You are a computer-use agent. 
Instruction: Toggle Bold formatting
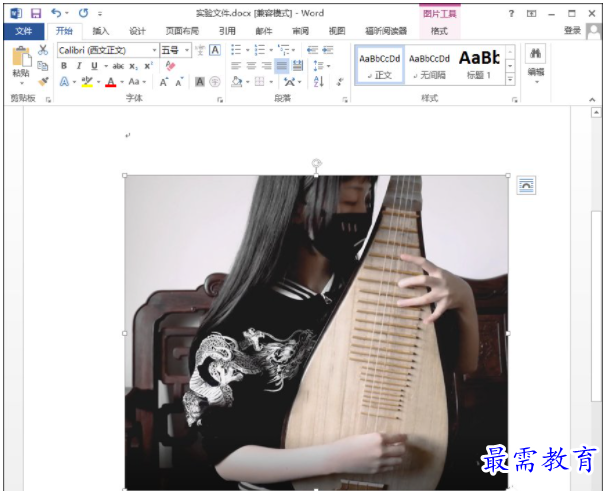pos(64,66)
